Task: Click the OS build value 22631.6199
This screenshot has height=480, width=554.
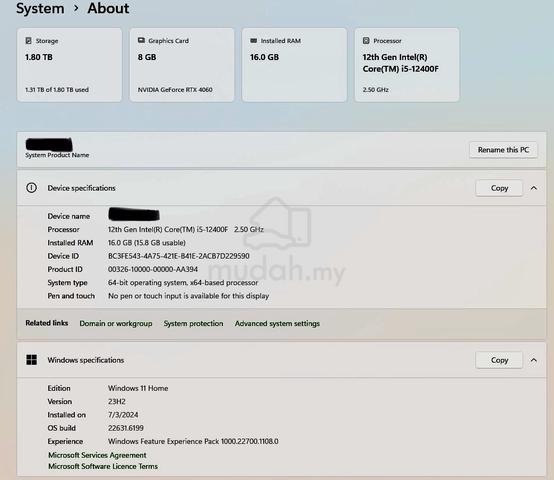Action: pyautogui.click(x=126, y=428)
